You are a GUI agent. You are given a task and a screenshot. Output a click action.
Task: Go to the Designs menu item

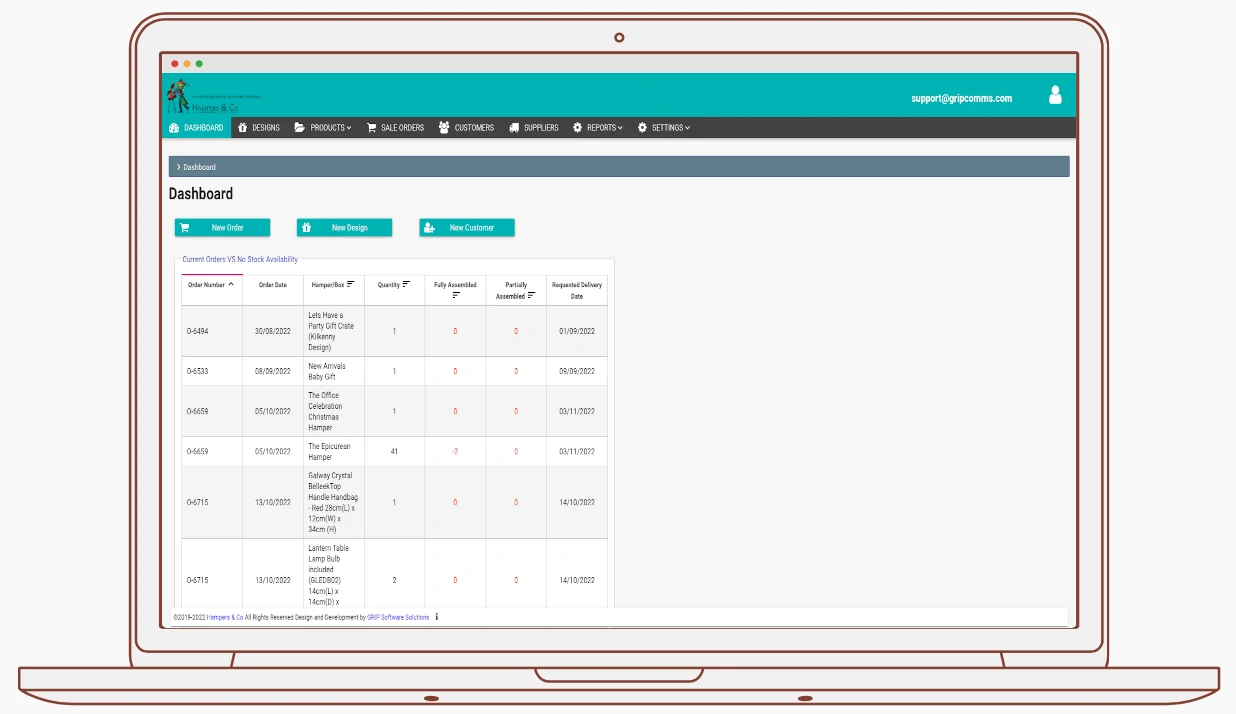[x=259, y=128]
